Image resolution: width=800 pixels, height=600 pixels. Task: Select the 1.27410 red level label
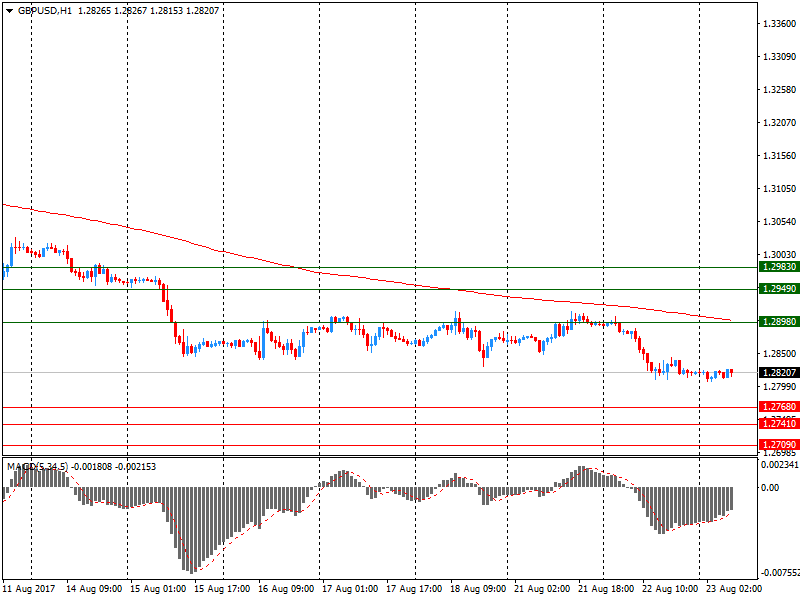click(779, 423)
